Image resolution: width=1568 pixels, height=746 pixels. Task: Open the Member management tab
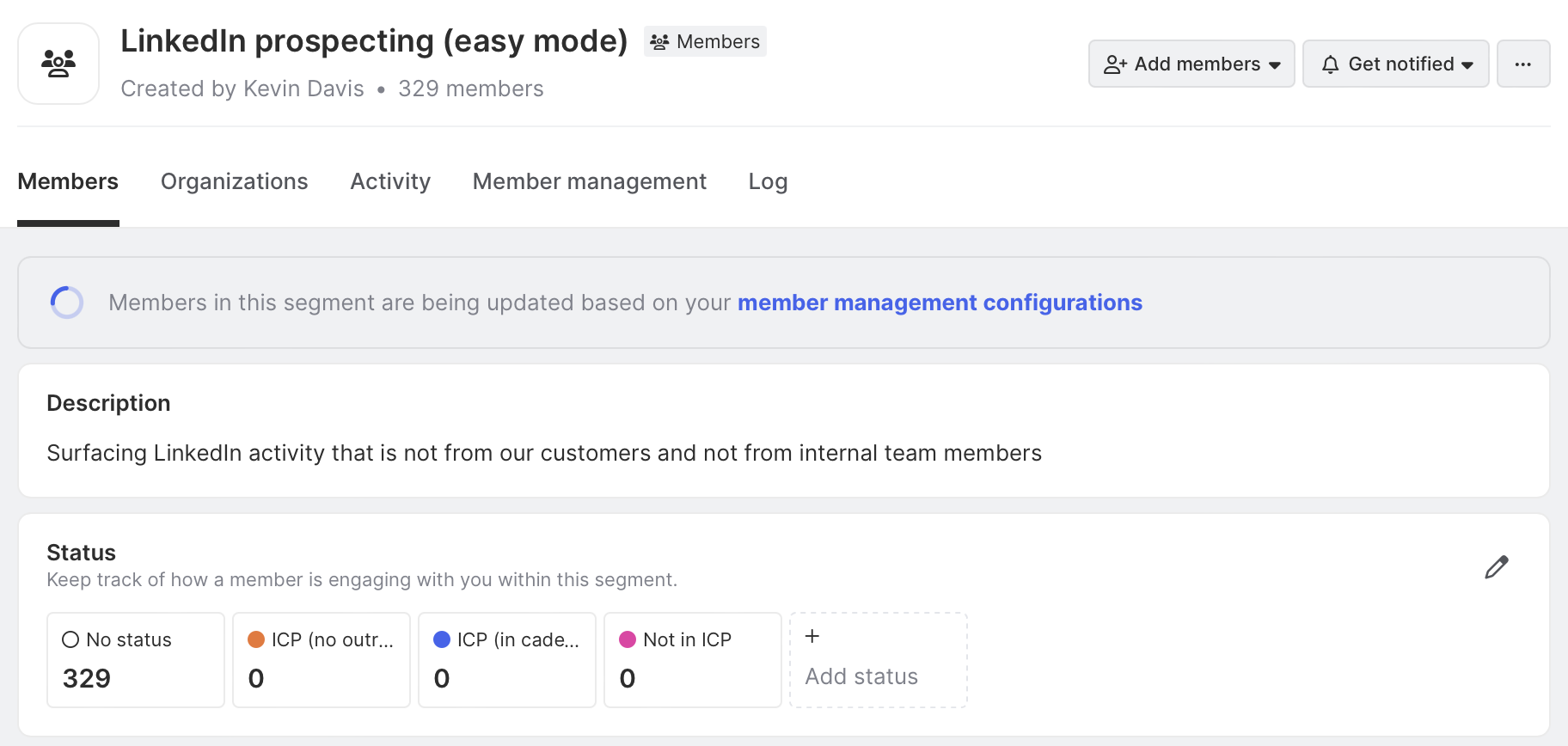click(x=589, y=181)
